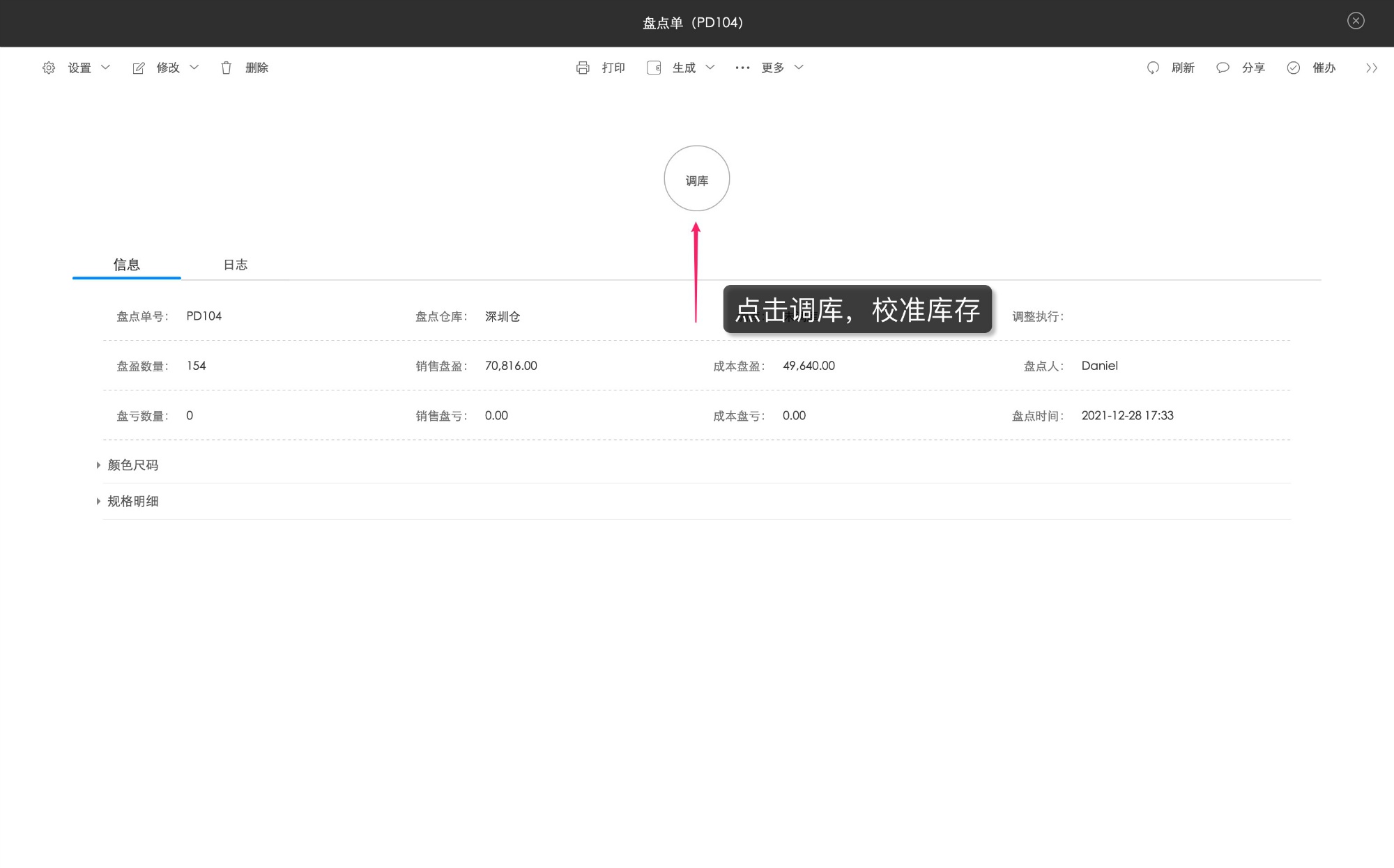Screen dimensions: 1394x868
Task: Choose the 分享 share label
Action: (x=1253, y=68)
